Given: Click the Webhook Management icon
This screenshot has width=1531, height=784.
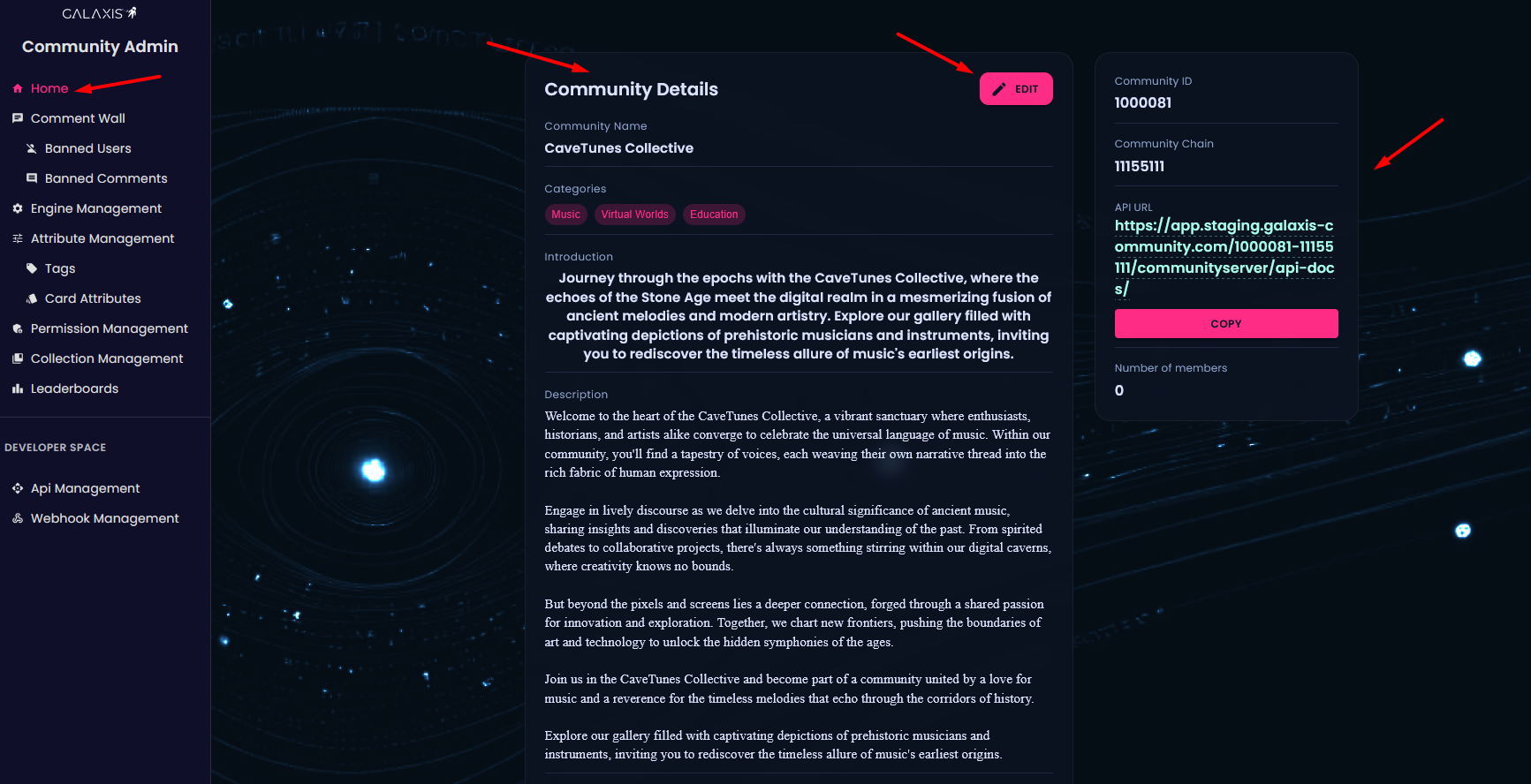Looking at the screenshot, I should (x=18, y=518).
